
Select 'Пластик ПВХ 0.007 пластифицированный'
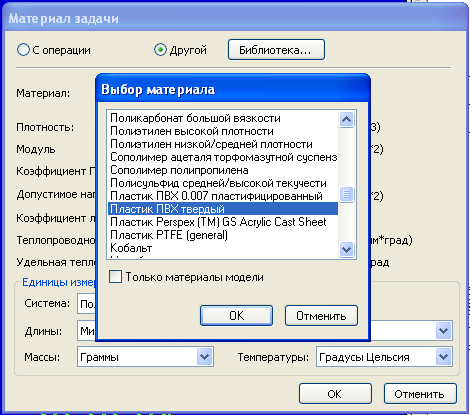click(223, 196)
